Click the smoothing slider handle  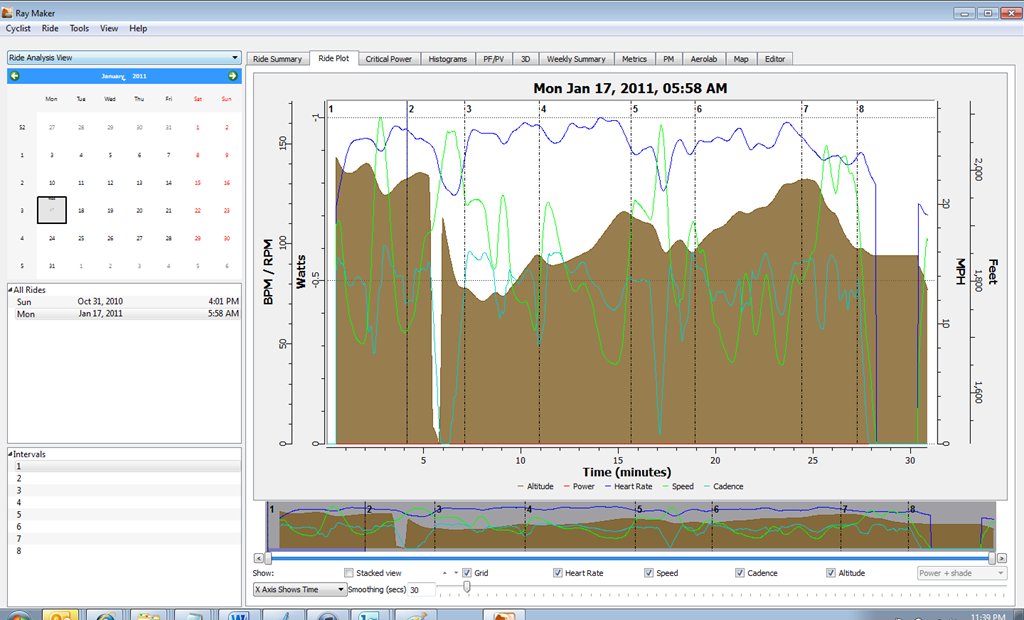[x=466, y=587]
